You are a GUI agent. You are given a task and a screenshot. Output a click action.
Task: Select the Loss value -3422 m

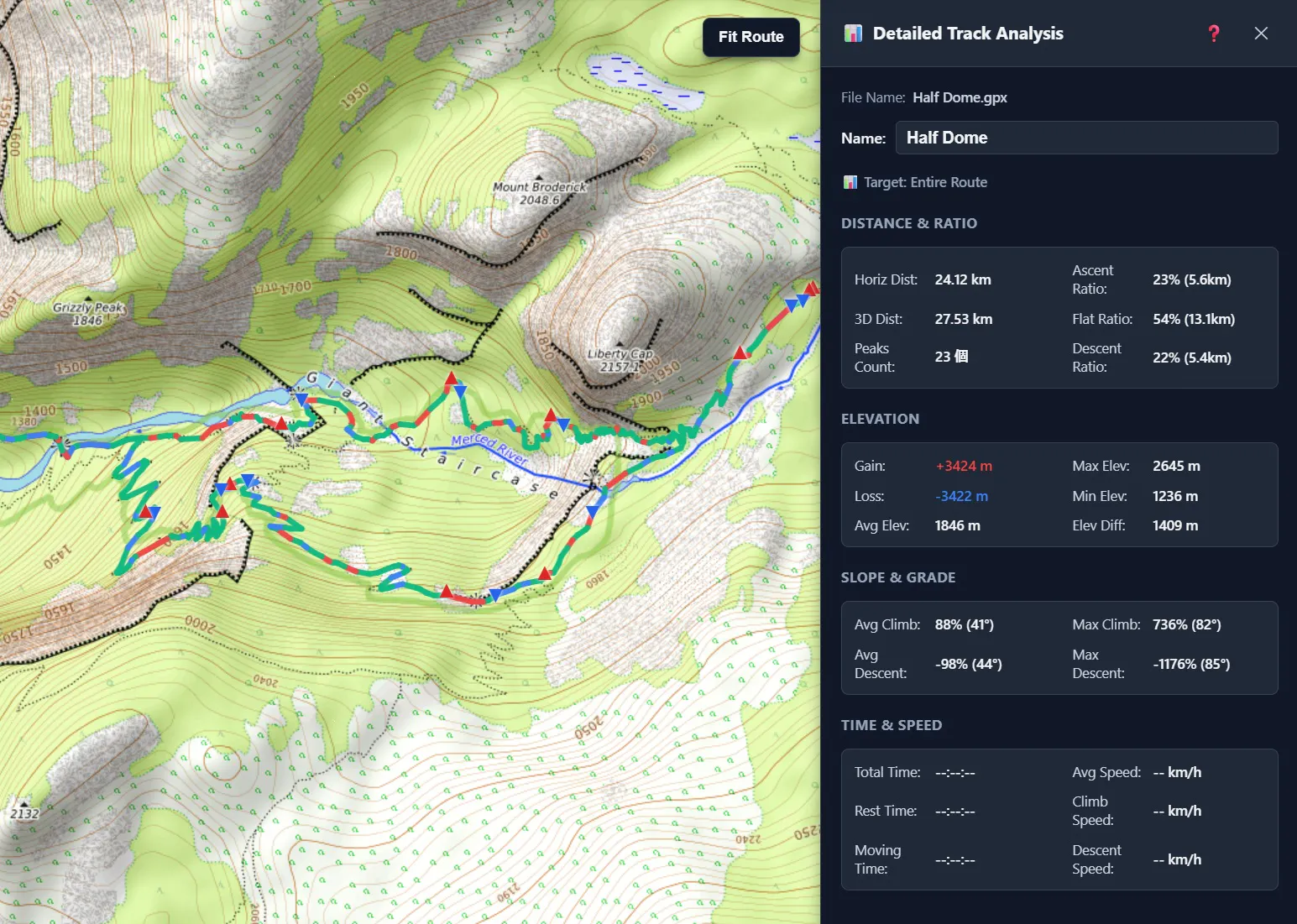click(961, 496)
